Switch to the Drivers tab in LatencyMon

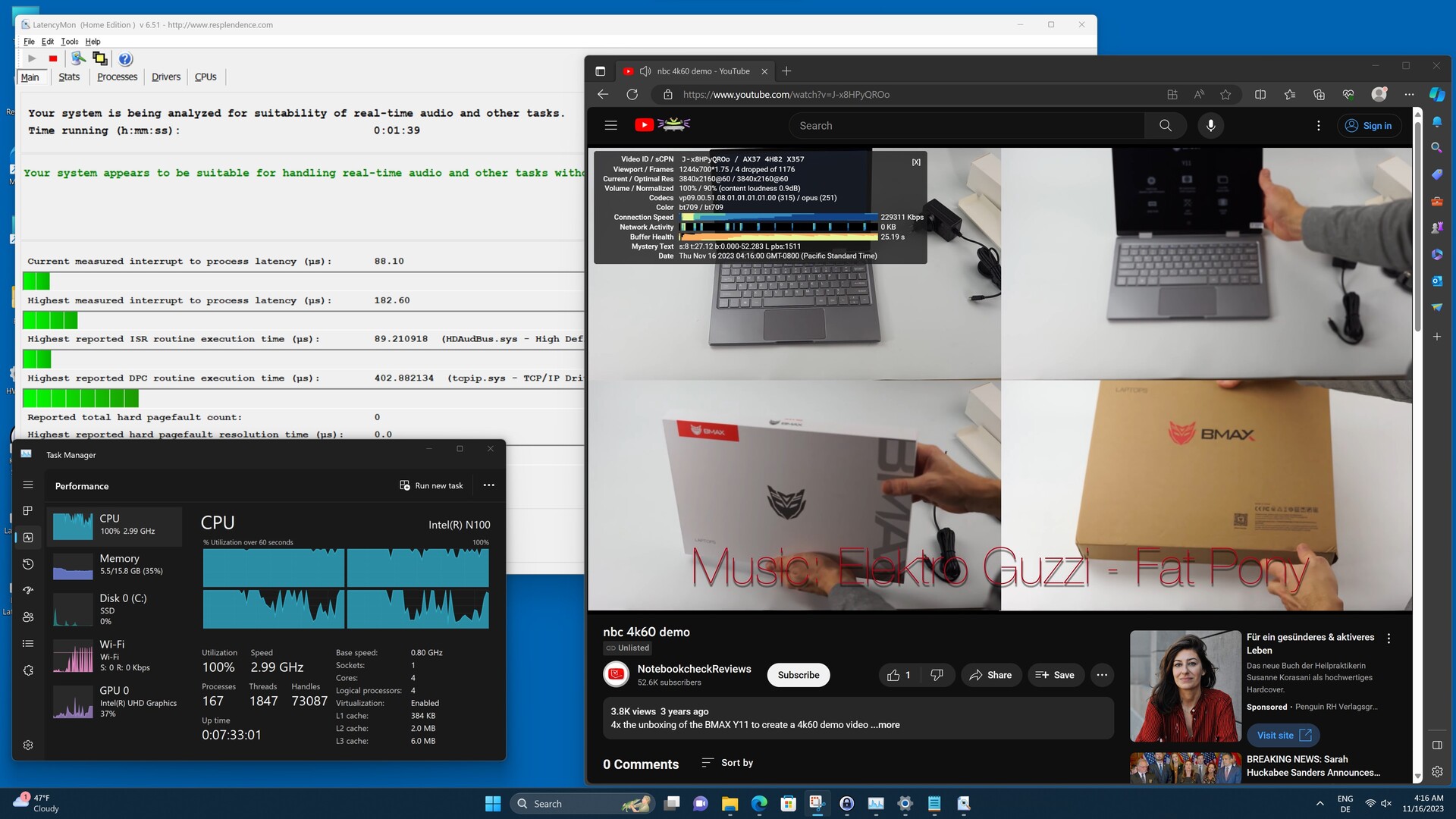tap(165, 77)
